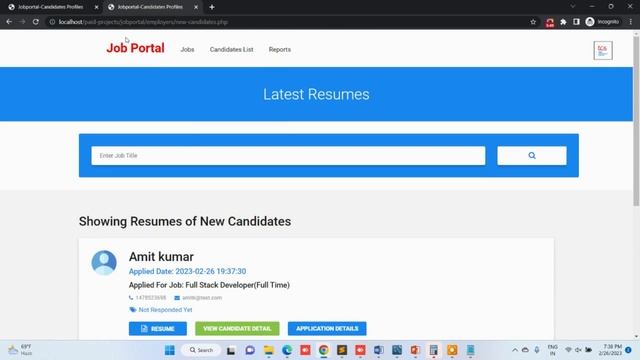Switch to the second browser tab

(150, 7)
